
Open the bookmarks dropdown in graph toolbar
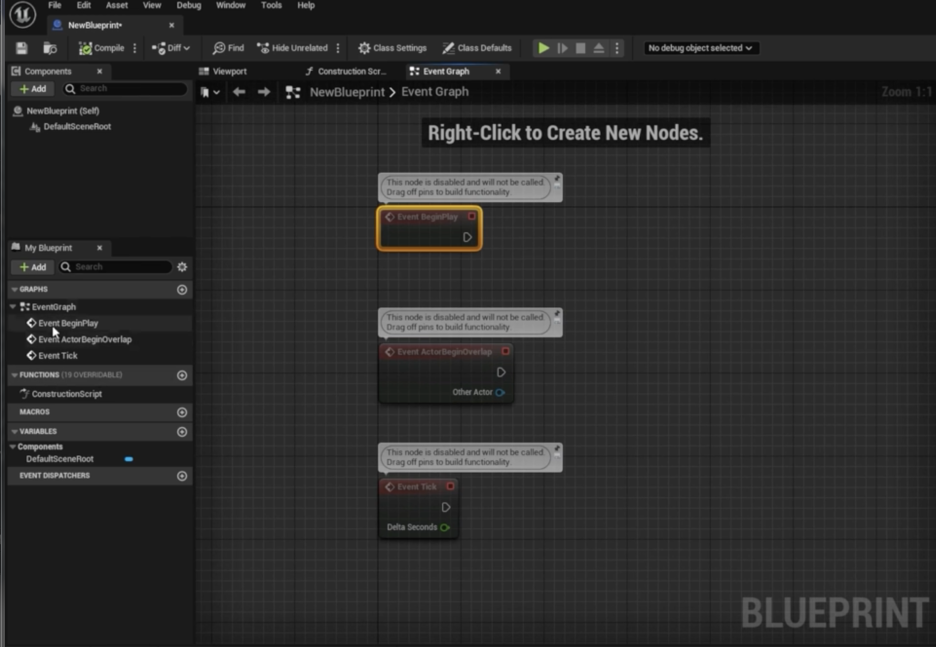click(x=210, y=92)
